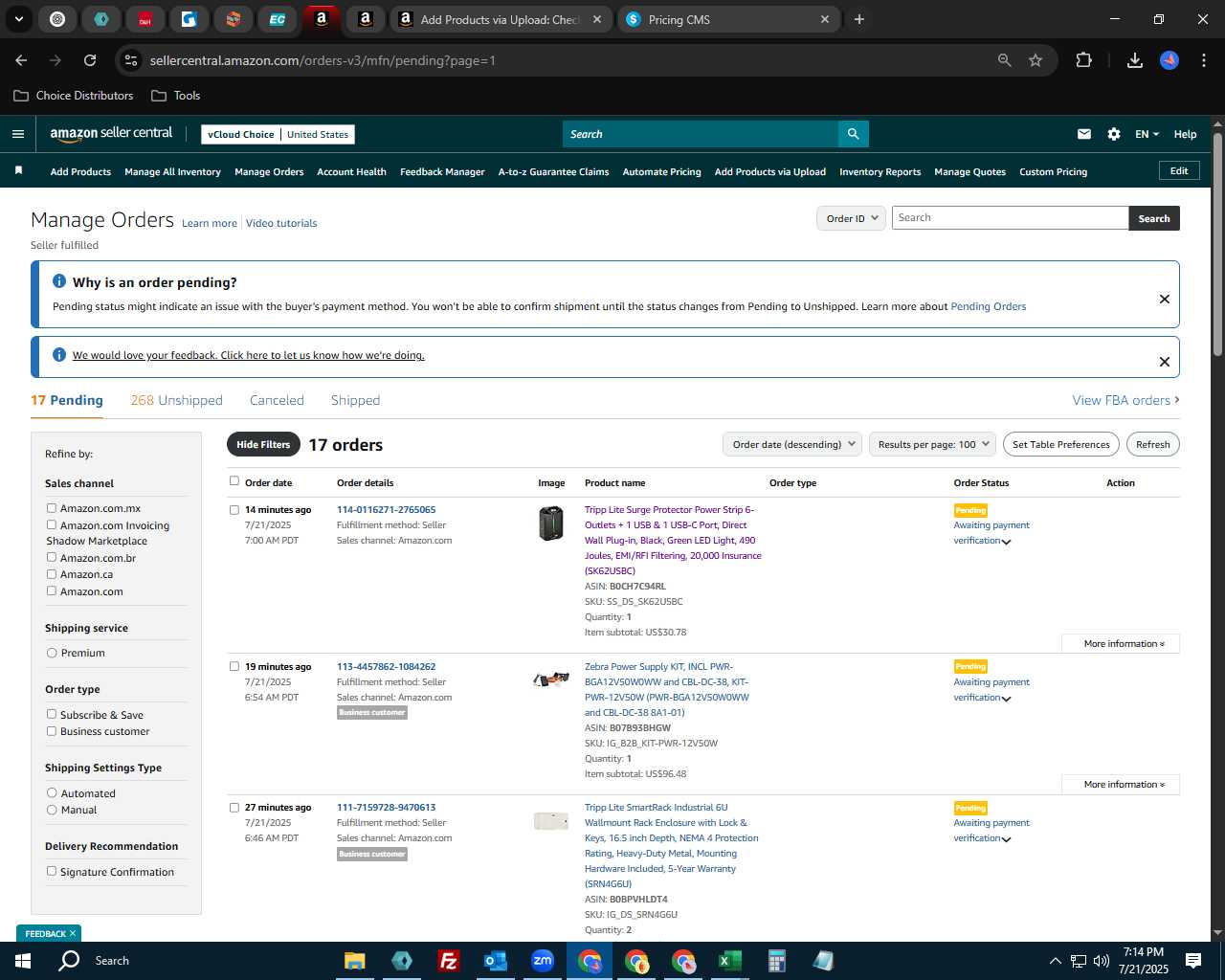Click the bookmark flag icon in the nav bar
This screenshot has height=980, width=1225.
click(18, 170)
